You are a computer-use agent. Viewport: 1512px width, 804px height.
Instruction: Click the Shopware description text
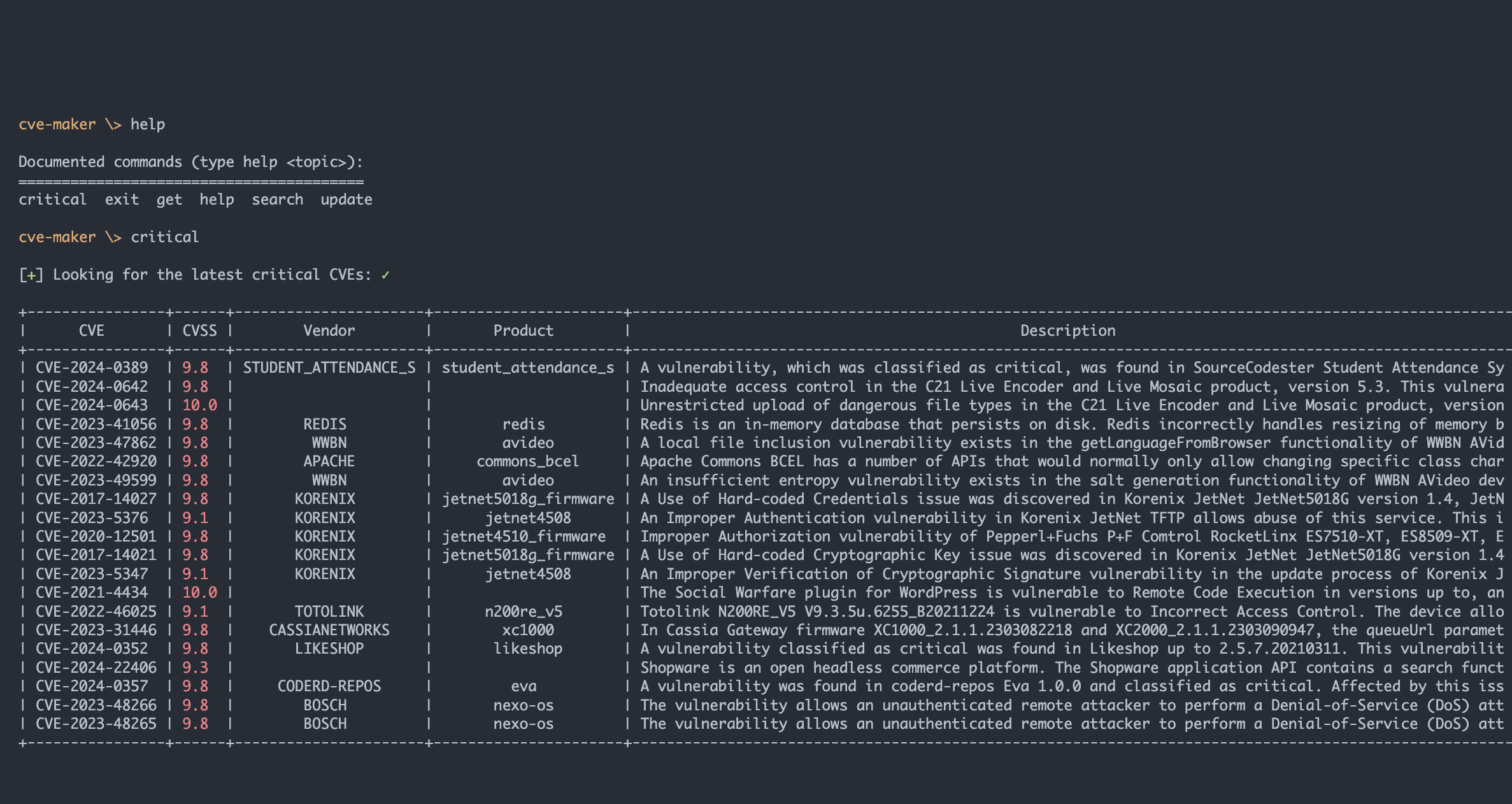pyautogui.click(x=1073, y=668)
